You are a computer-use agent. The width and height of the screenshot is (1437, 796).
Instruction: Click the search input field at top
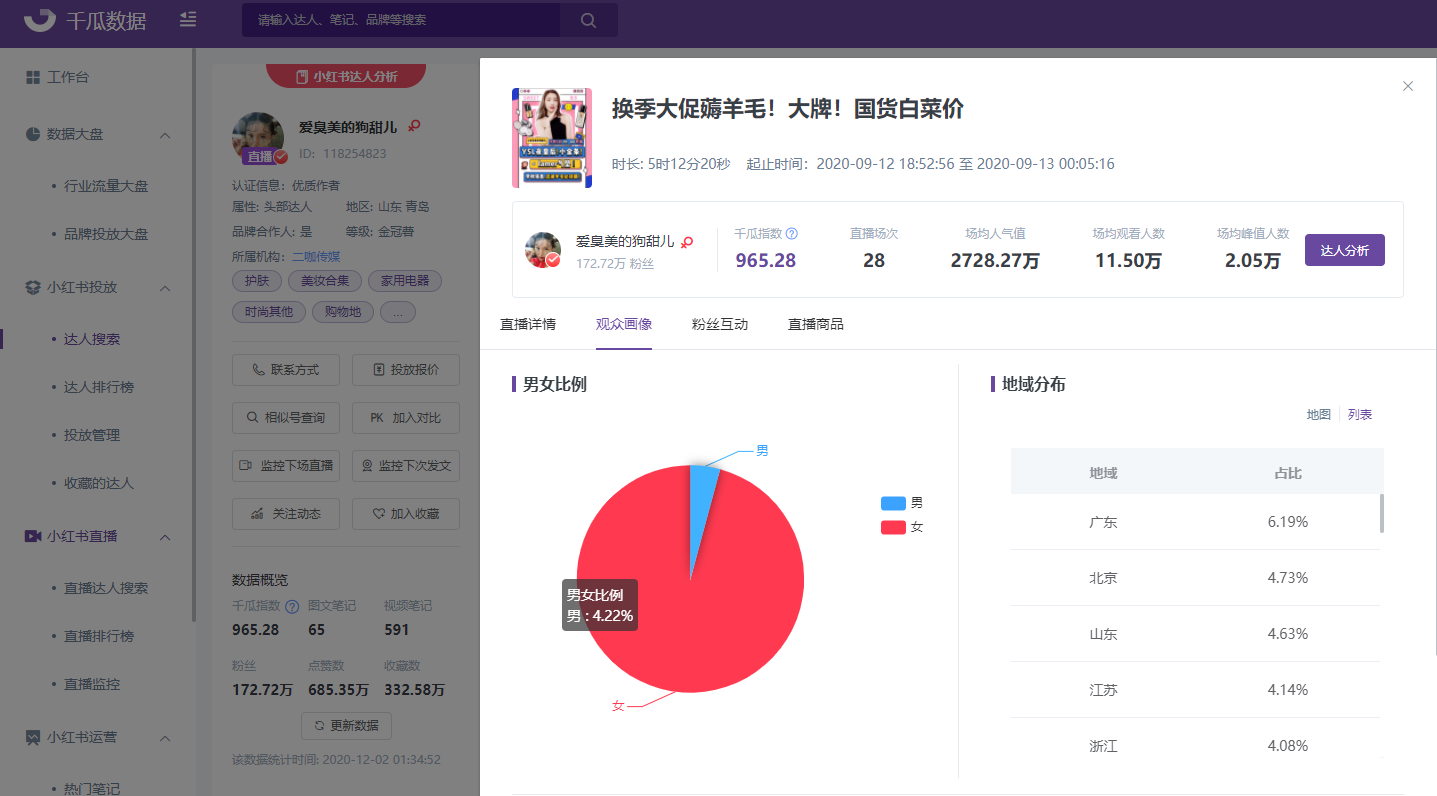[400, 20]
